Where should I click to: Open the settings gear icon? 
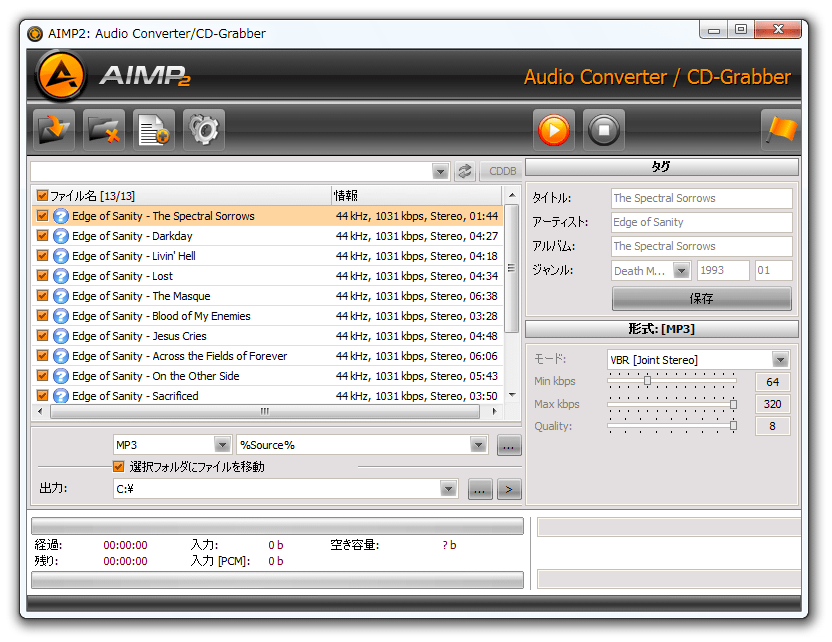click(204, 130)
